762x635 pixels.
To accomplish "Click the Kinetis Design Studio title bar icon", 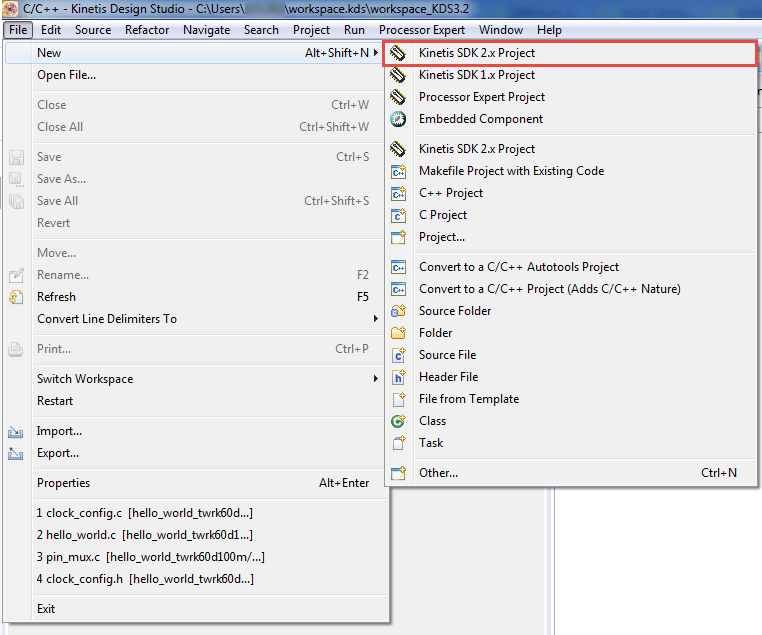I will [10, 9].
